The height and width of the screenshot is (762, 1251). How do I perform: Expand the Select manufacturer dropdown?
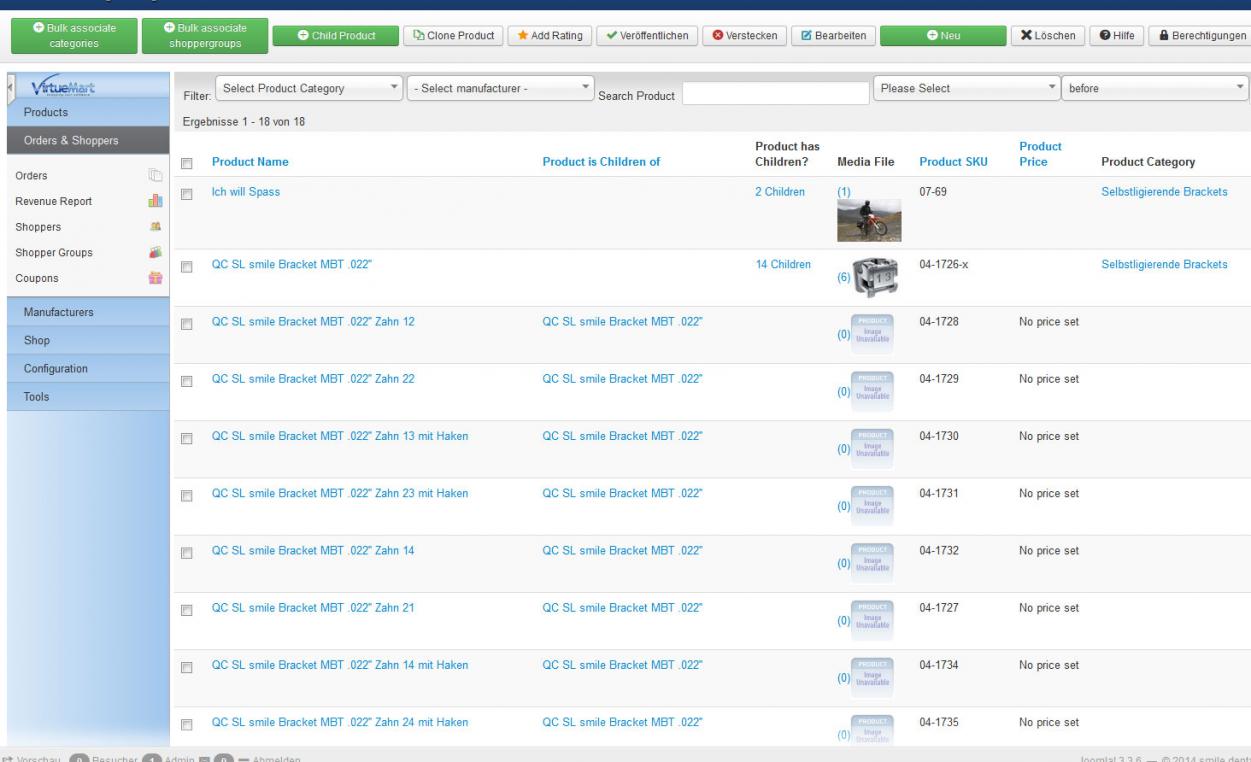pyautogui.click(x=500, y=89)
